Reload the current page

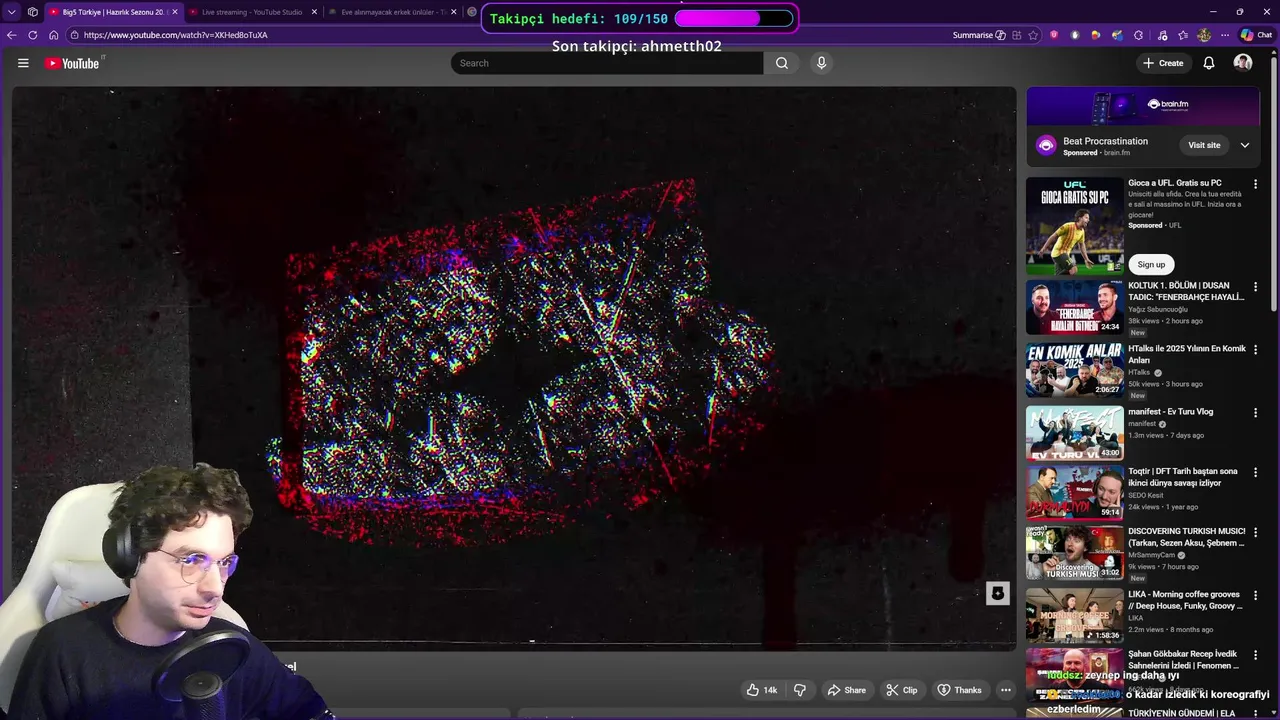click(x=32, y=35)
